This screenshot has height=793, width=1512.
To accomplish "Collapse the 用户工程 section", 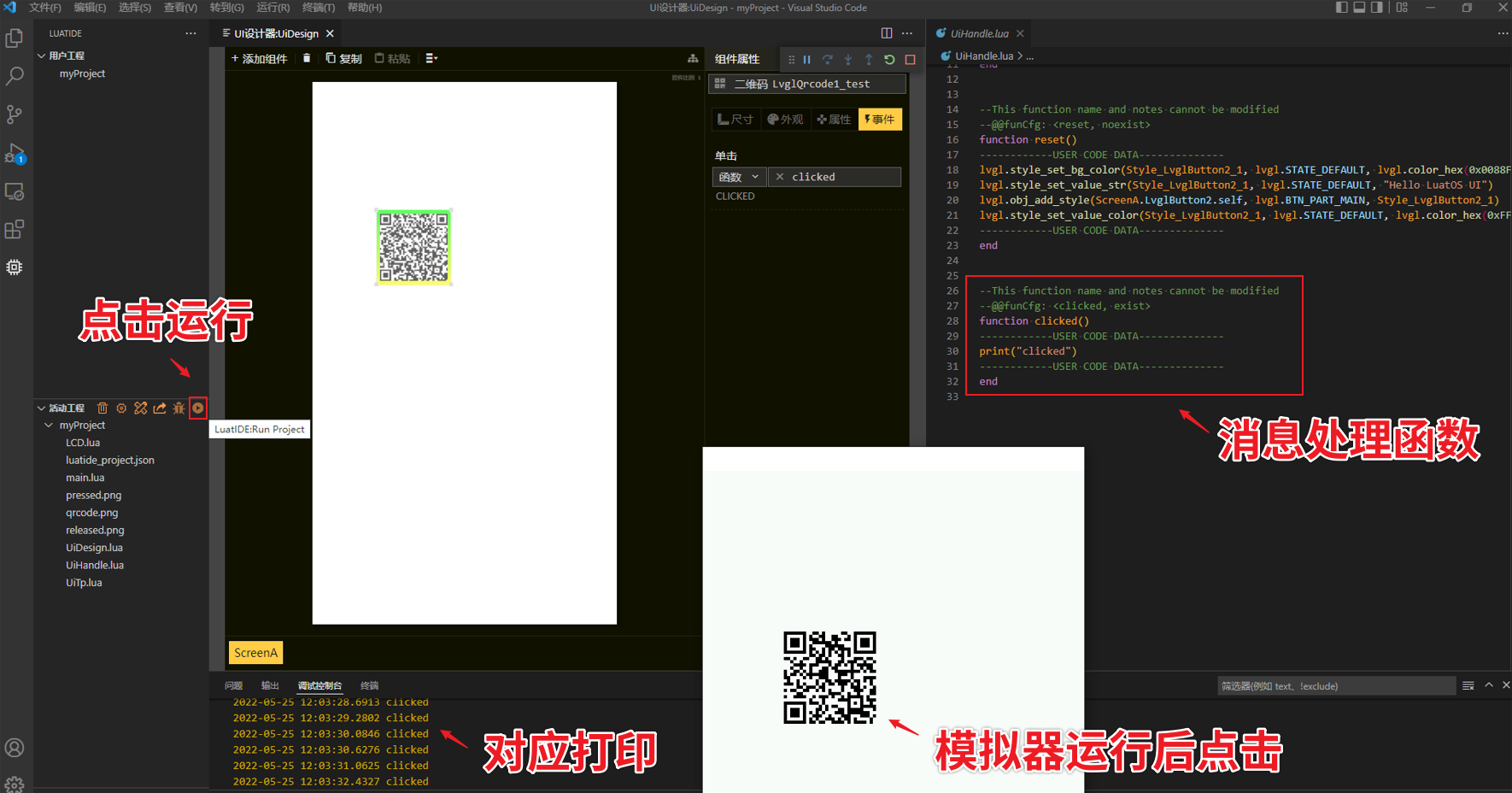I will 41,55.
